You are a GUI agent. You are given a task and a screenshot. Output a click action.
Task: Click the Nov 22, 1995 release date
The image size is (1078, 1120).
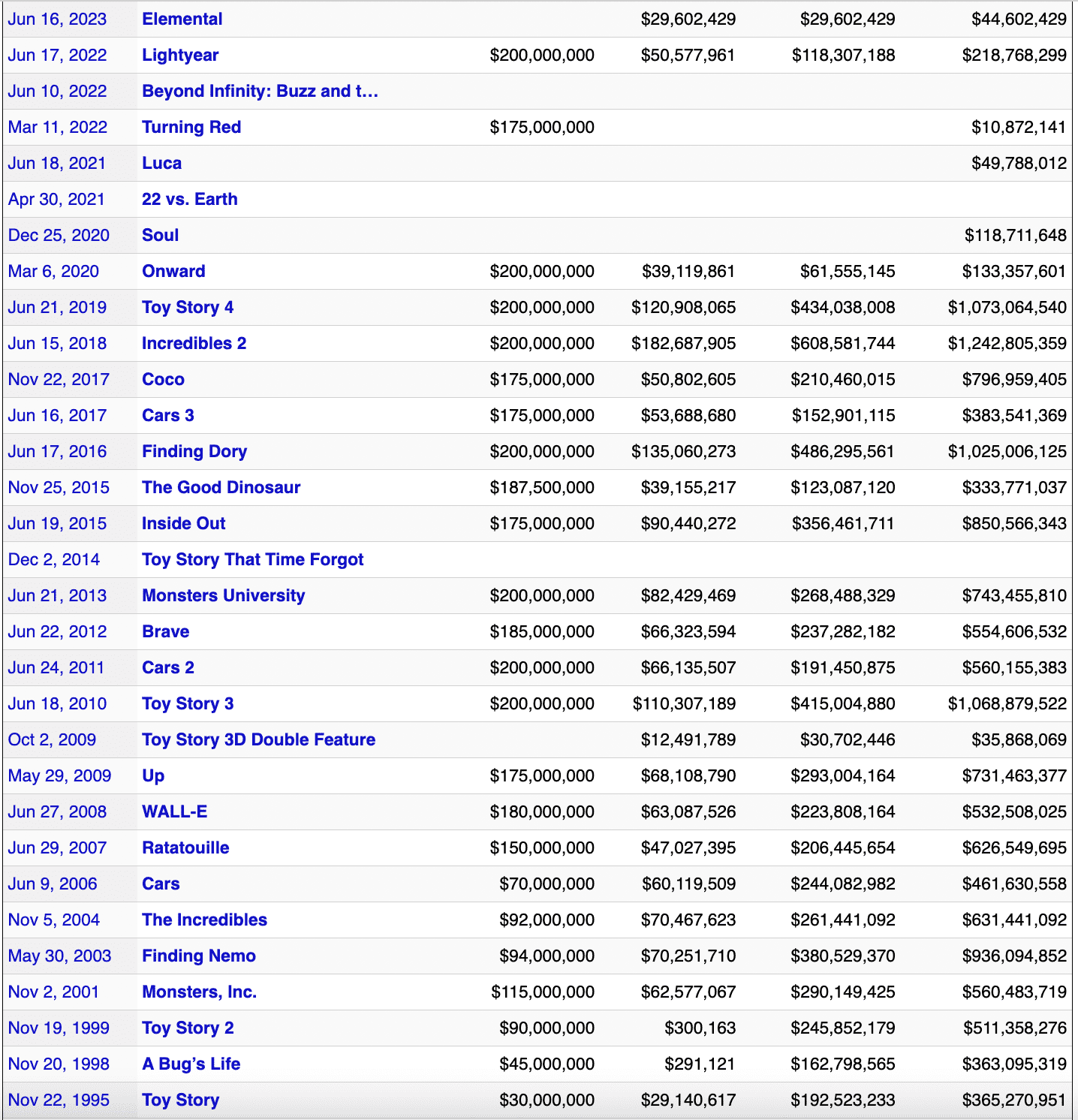59,1100
